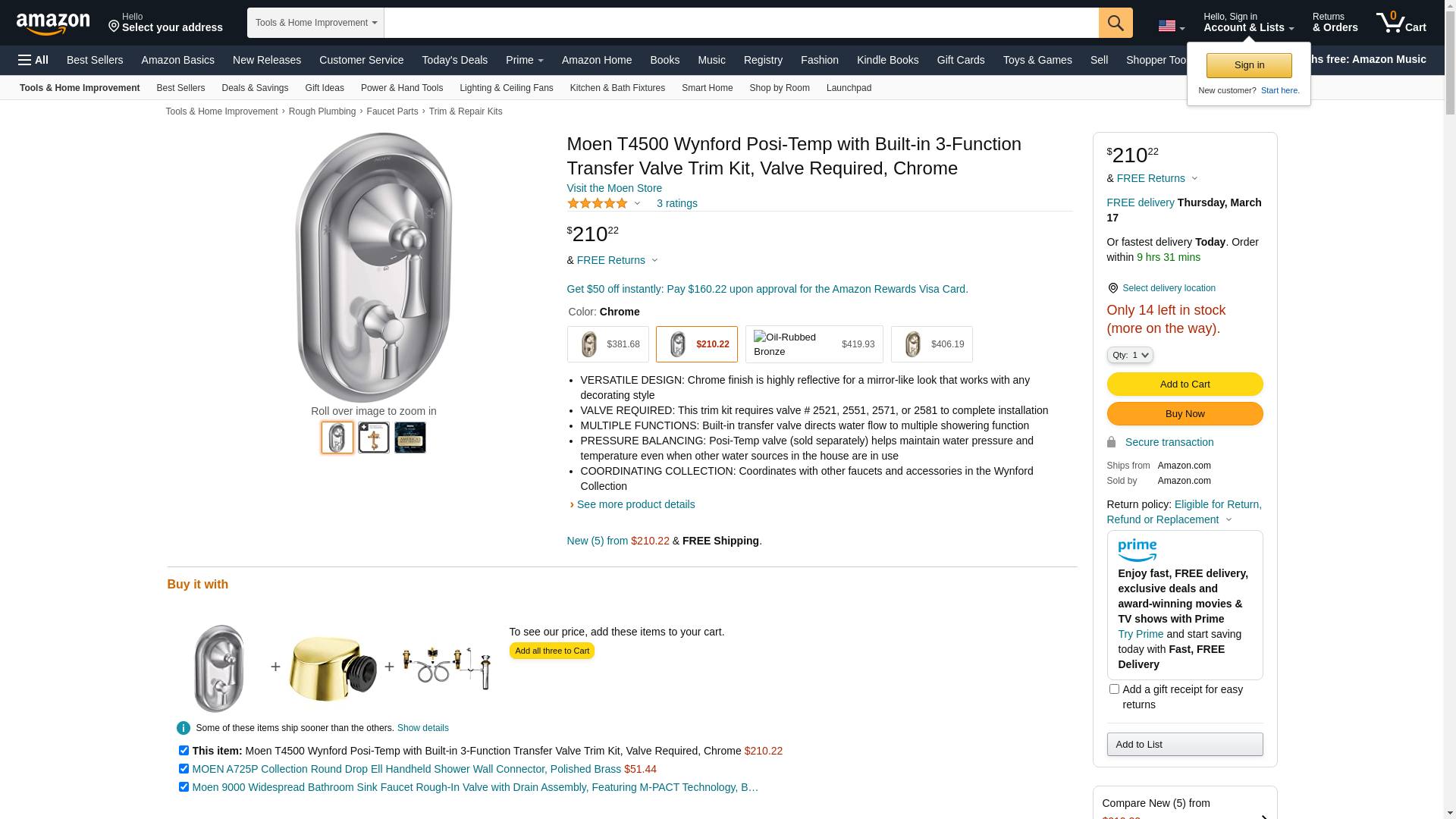Uncheck the MOEN A725P Drop Ell item

(184, 769)
